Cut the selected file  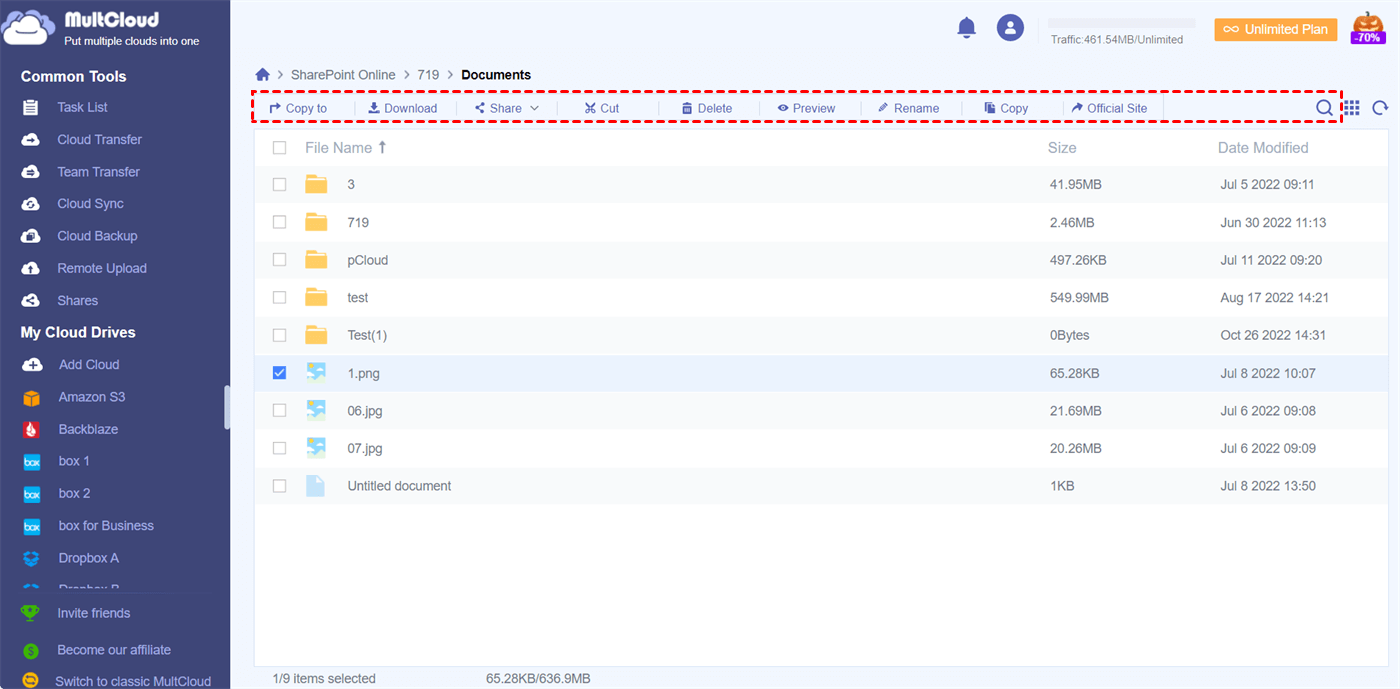point(602,108)
